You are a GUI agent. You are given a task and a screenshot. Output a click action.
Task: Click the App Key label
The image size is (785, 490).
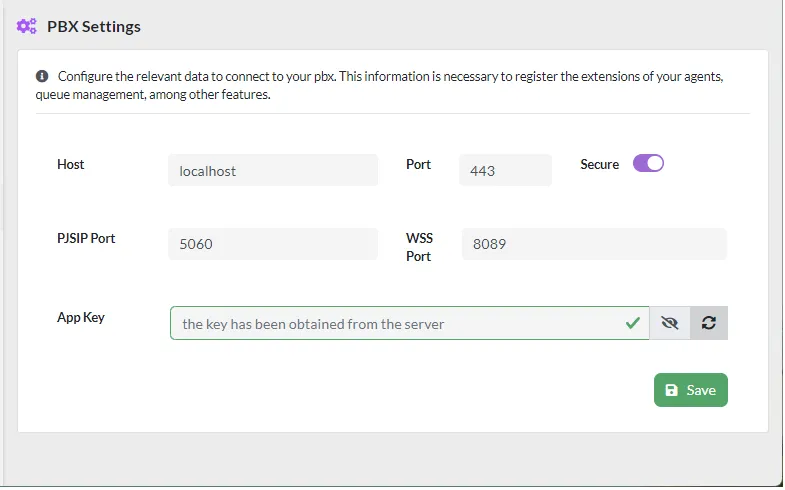[x=81, y=317]
